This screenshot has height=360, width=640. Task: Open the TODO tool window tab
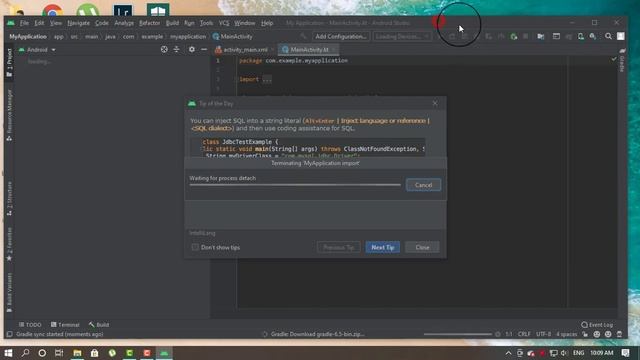tap(30, 324)
